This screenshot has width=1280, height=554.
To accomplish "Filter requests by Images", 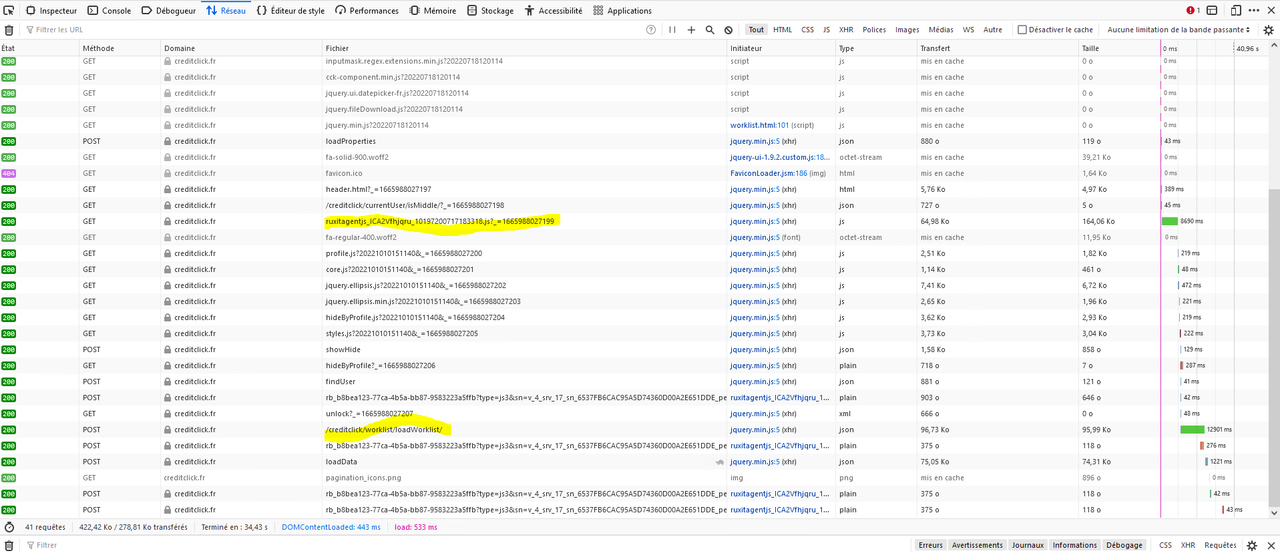I will [x=907, y=30].
